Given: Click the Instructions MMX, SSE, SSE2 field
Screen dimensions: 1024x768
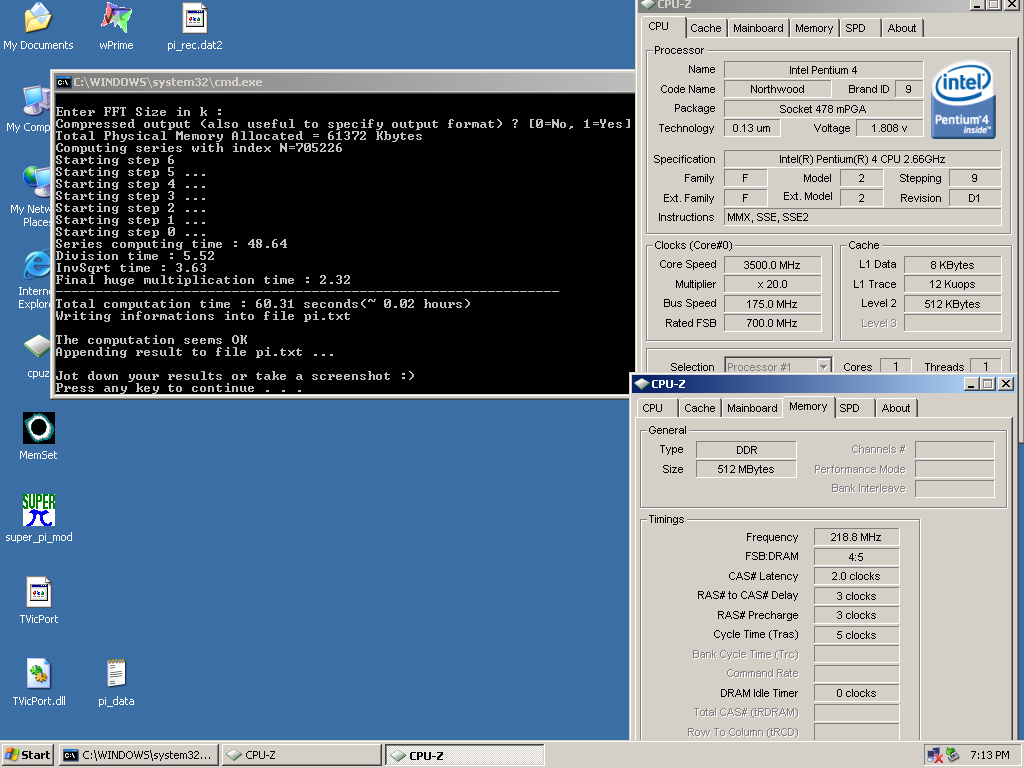Looking at the screenshot, I should (x=862, y=217).
